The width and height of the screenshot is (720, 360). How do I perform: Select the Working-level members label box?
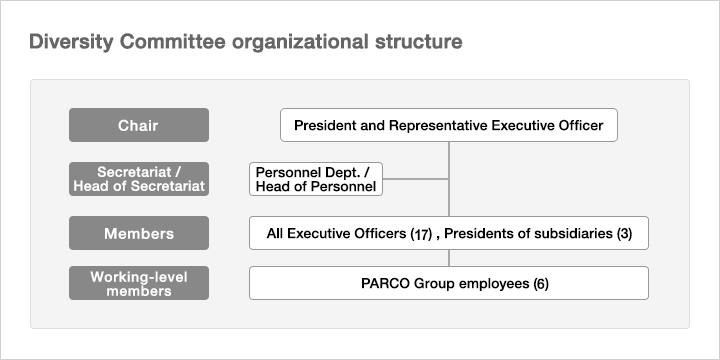[x=139, y=283]
